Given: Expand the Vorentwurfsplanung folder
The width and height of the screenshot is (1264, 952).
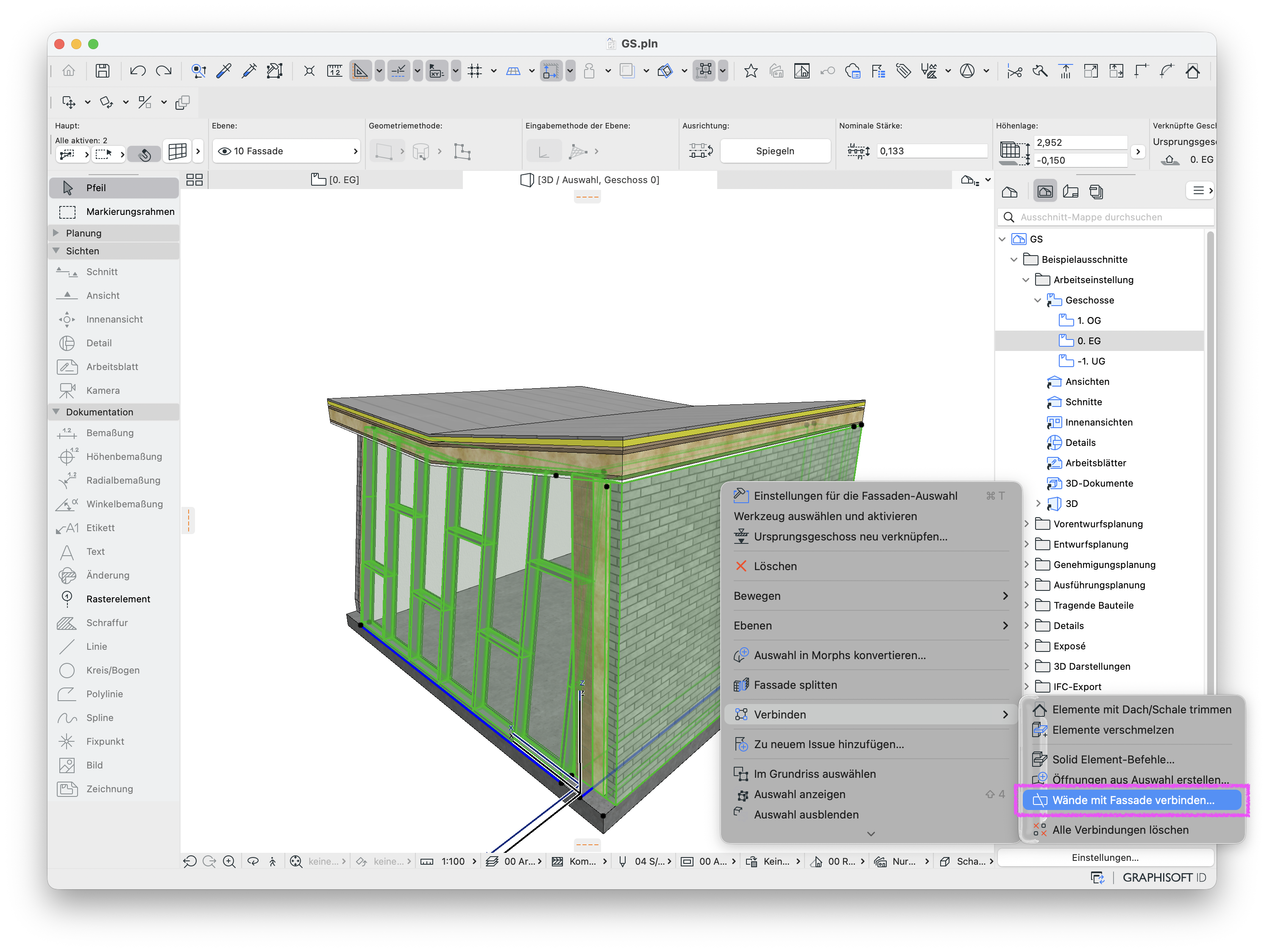Looking at the screenshot, I should (1027, 525).
